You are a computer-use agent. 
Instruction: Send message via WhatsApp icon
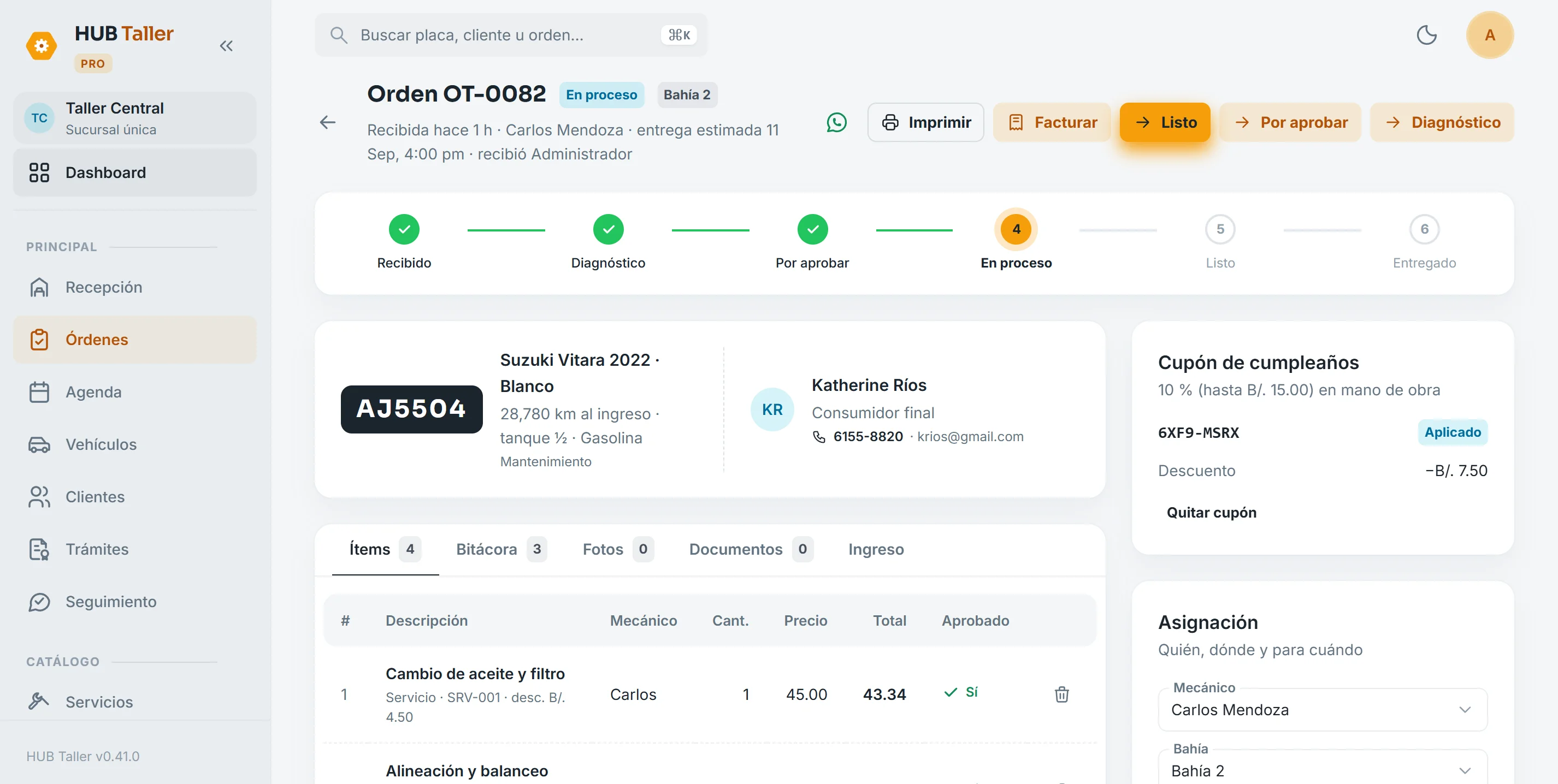836,123
